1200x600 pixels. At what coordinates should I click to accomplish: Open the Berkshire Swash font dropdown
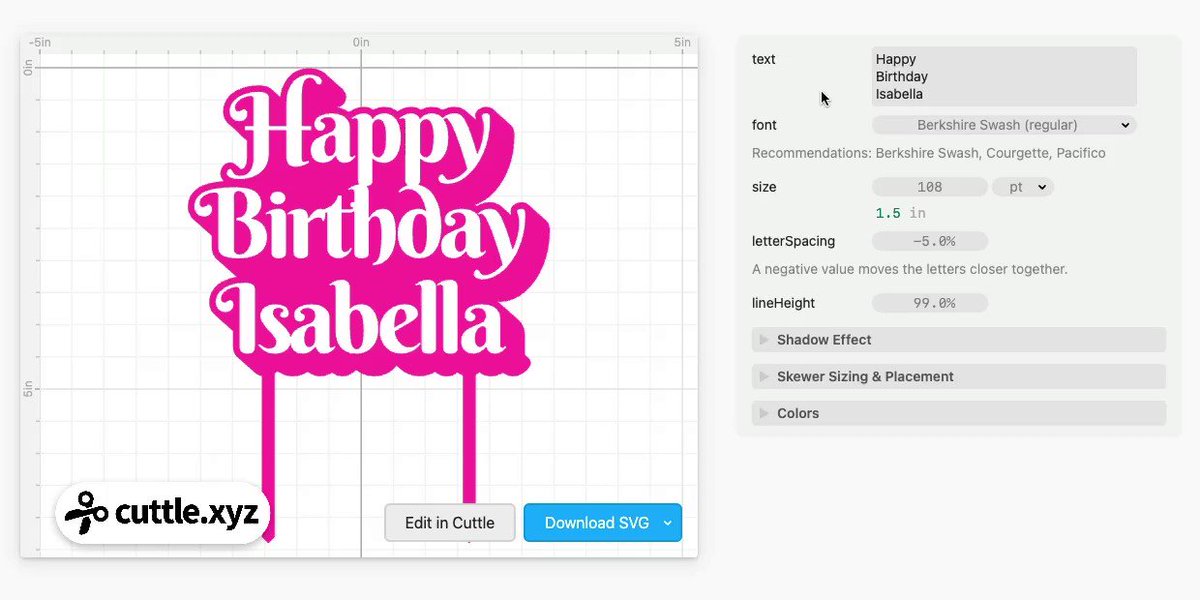coord(1004,125)
